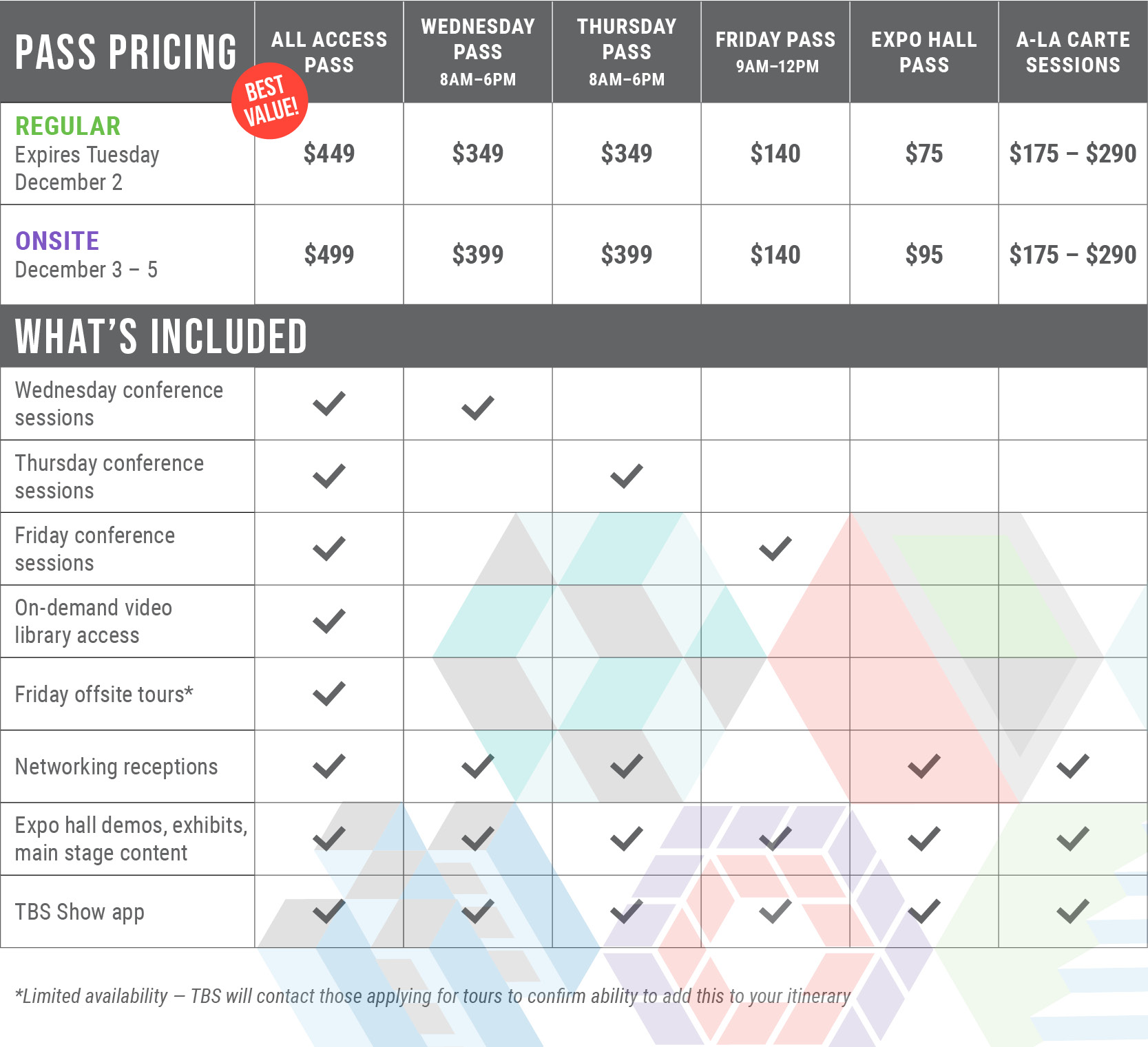Screen dimensions: 1148x1047
Task: Click the Limited availability footnote text
Action: click(x=432, y=996)
